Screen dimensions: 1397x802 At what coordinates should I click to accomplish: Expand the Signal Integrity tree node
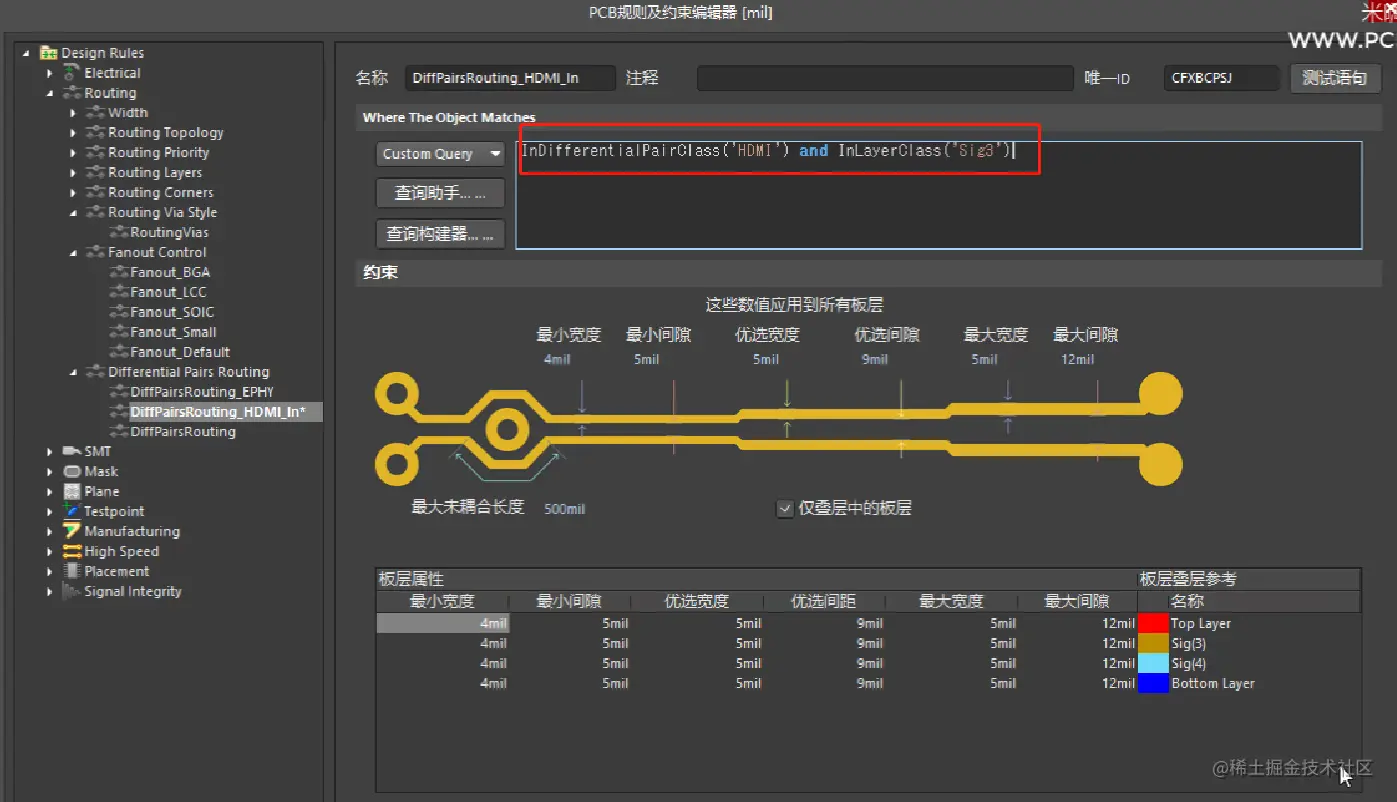click(50, 592)
